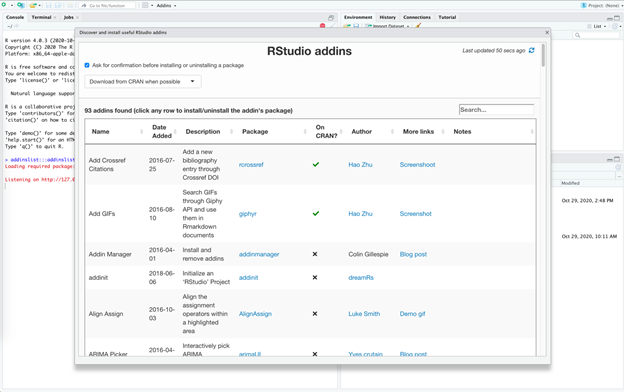Screen dimensions: 624x392
Task: Open the addinit package link
Action: (248, 277)
